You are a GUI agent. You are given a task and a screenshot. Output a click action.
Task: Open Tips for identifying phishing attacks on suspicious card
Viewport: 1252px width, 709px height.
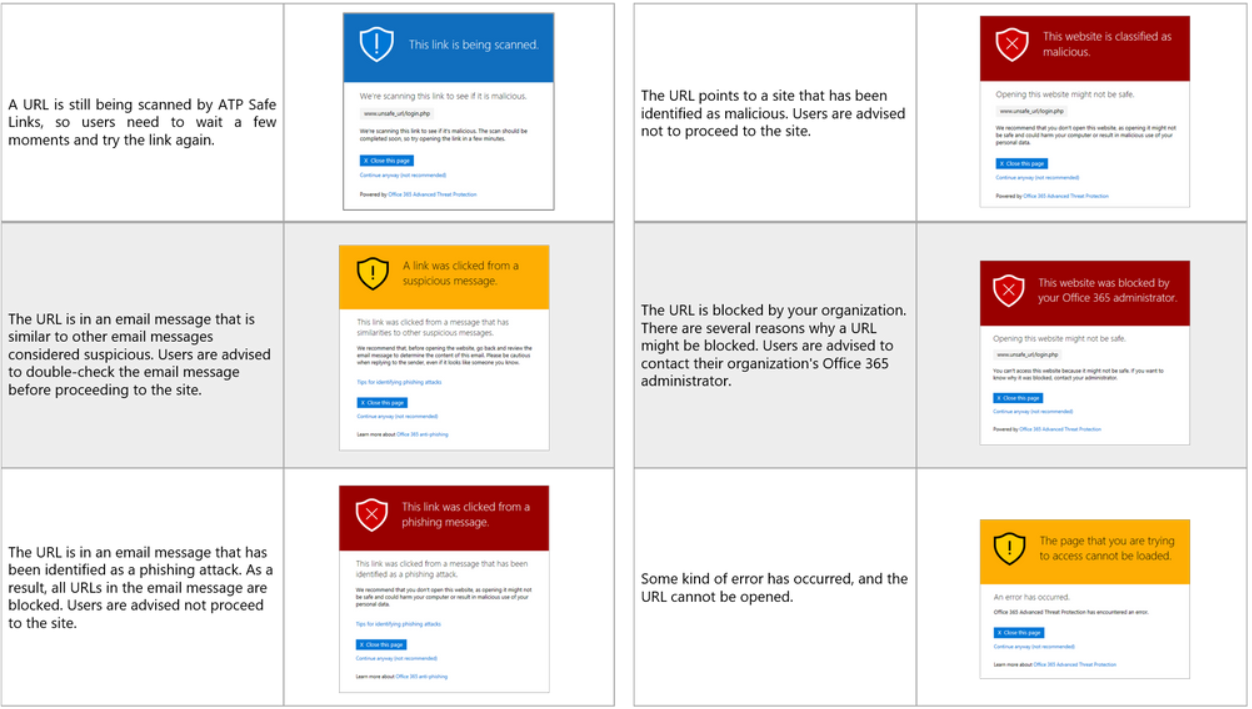tap(399, 382)
